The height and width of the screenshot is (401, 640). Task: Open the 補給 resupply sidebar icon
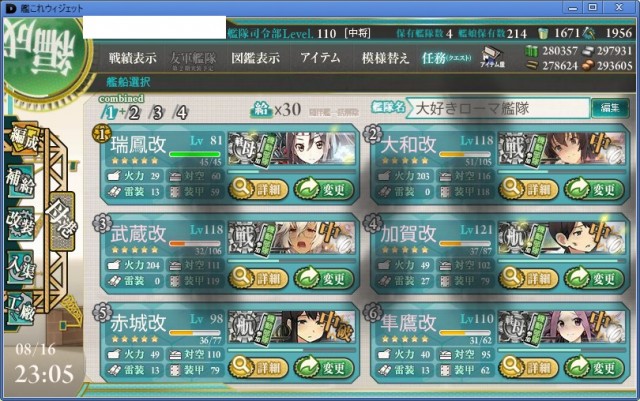click(20, 181)
